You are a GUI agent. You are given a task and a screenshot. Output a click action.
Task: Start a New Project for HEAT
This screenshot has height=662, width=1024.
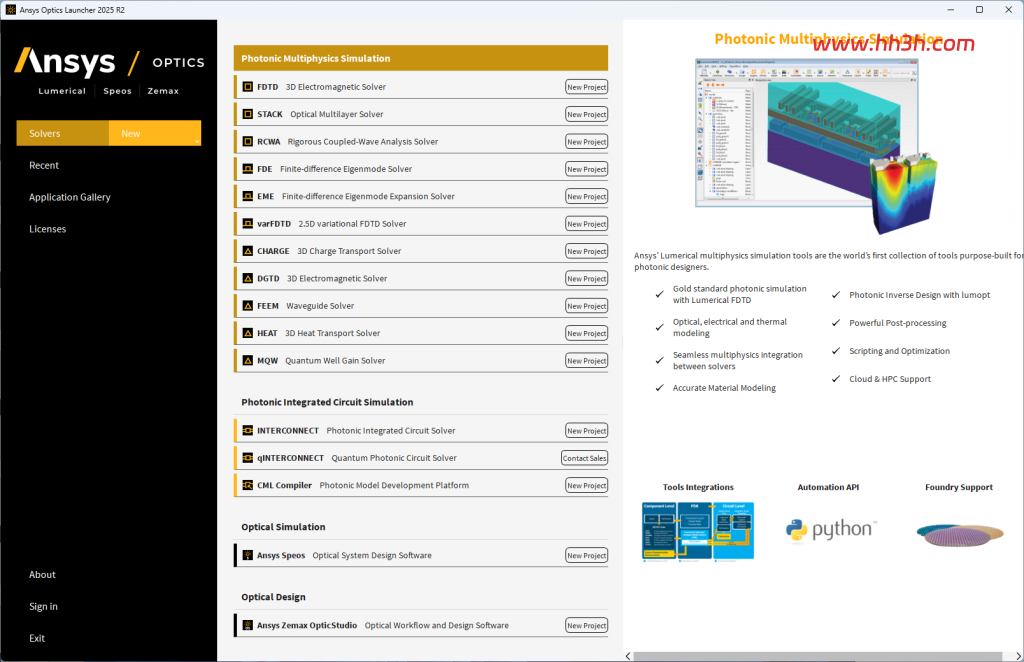point(586,334)
